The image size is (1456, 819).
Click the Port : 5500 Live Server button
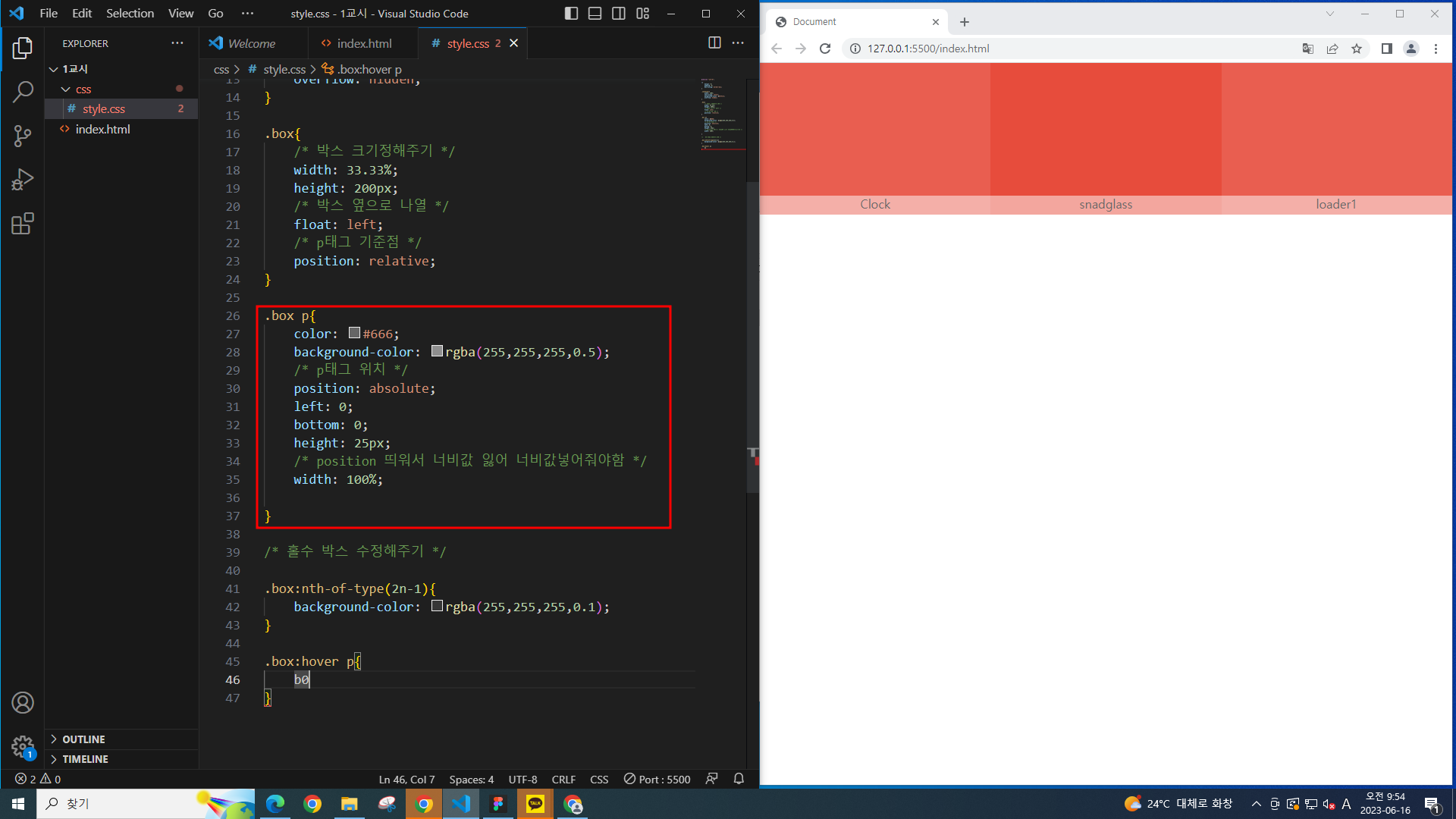point(657,779)
